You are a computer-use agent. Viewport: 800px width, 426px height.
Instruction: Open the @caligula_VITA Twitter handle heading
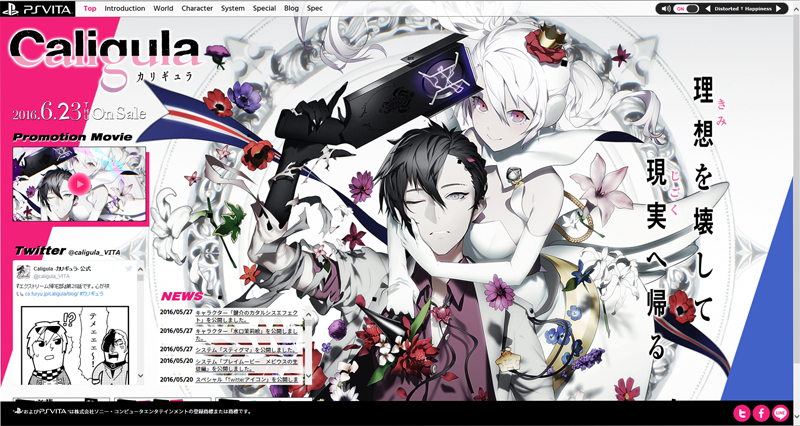pyautogui.click(x=94, y=252)
